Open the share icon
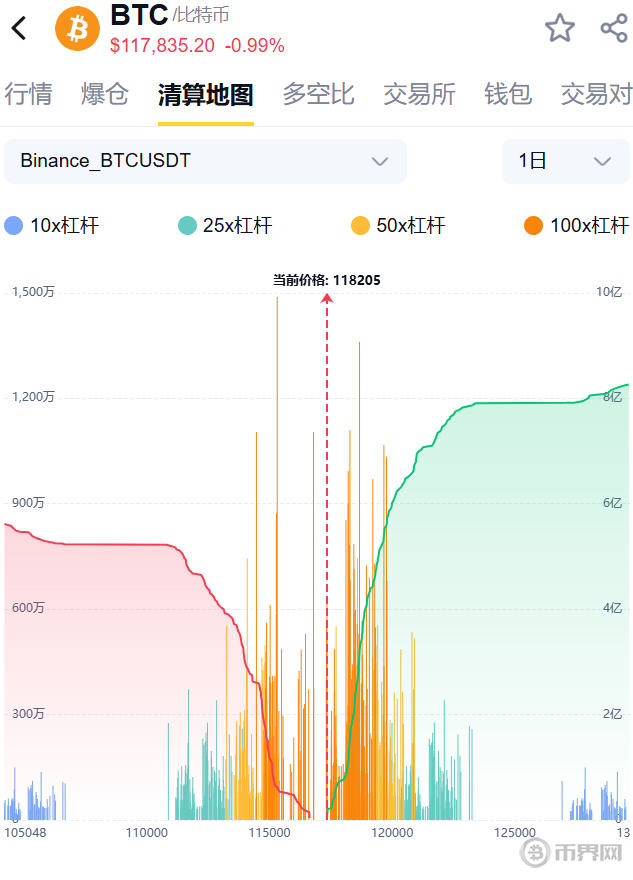 [x=613, y=28]
